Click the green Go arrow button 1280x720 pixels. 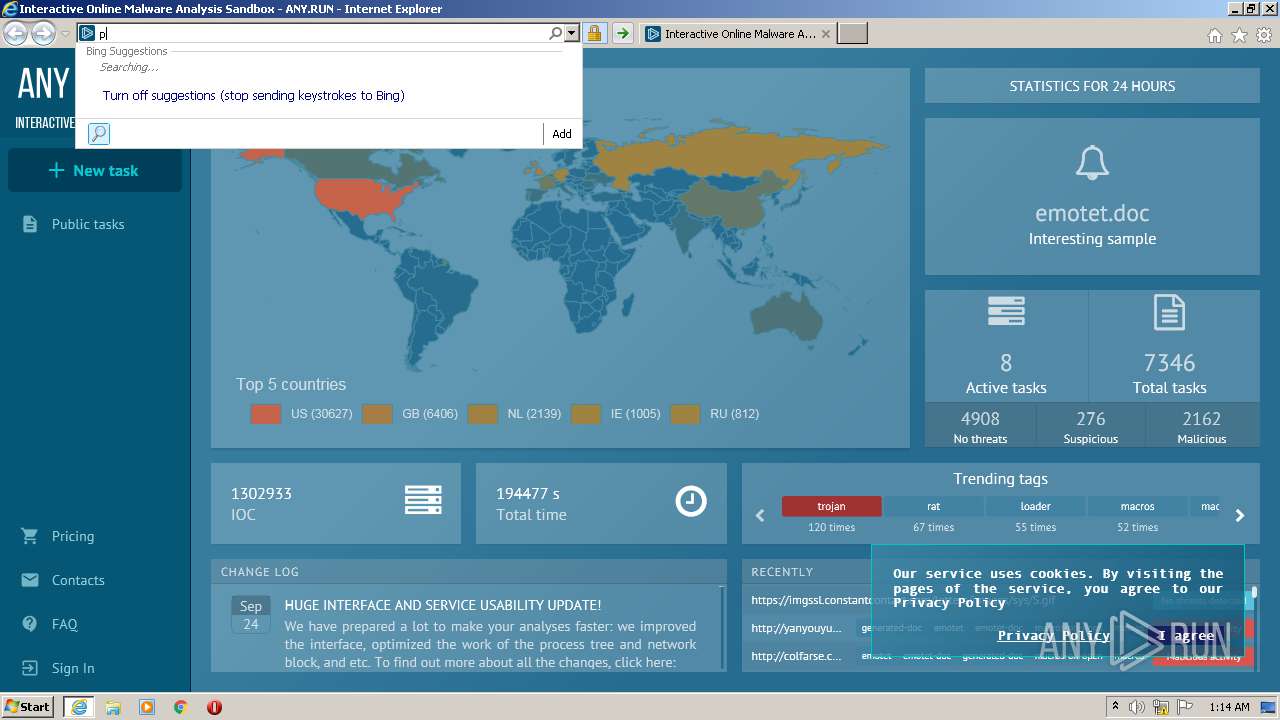tap(622, 34)
